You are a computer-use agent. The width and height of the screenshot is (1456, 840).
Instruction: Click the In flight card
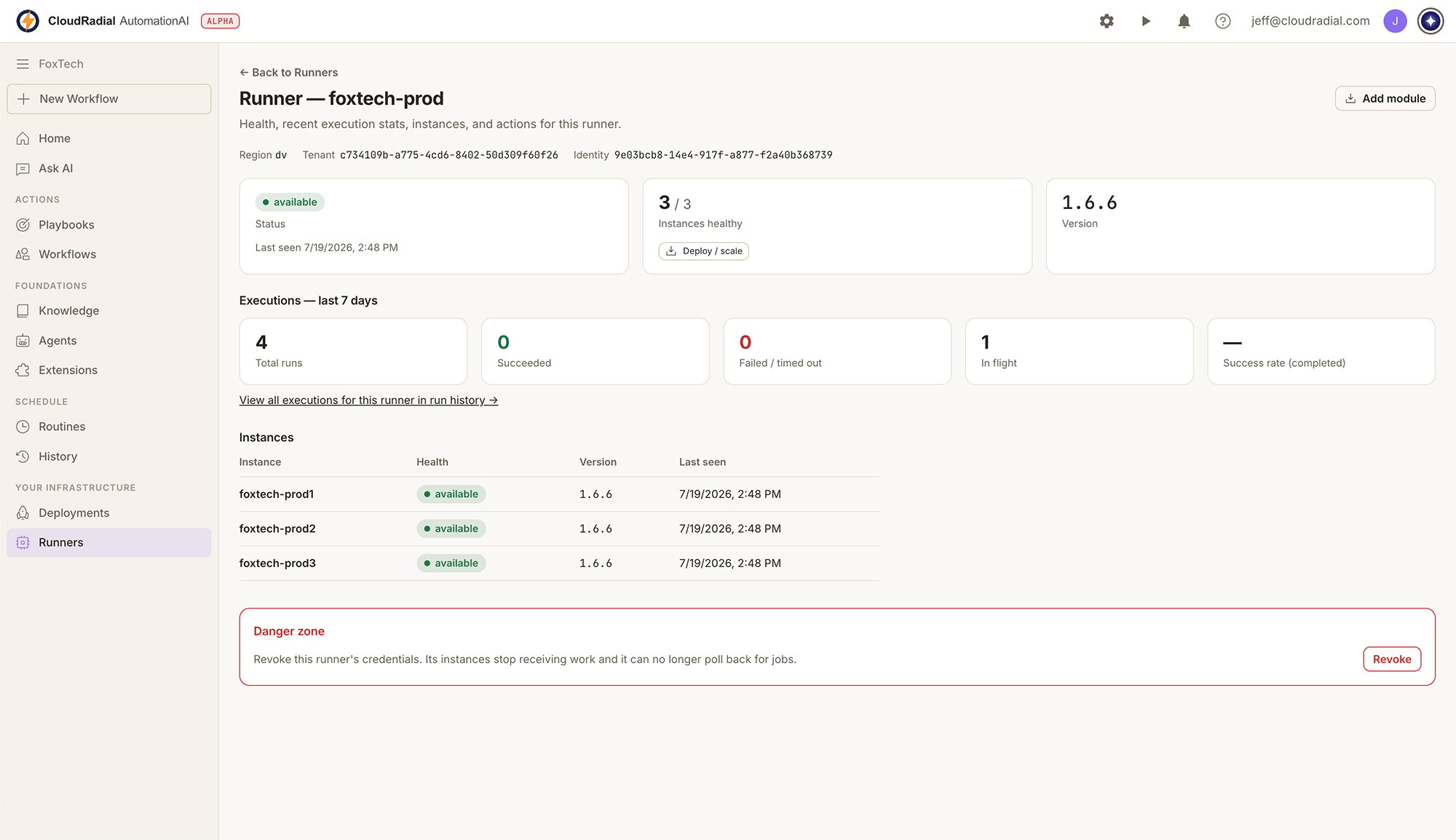pyautogui.click(x=1079, y=351)
